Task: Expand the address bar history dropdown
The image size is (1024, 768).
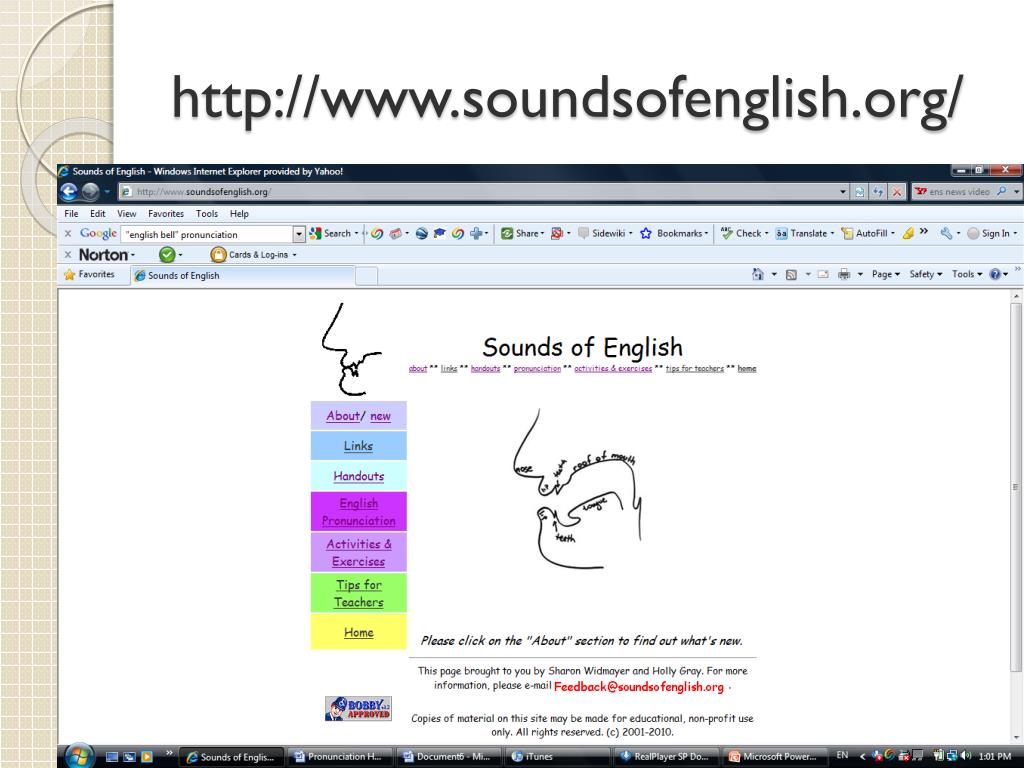Action: click(843, 192)
